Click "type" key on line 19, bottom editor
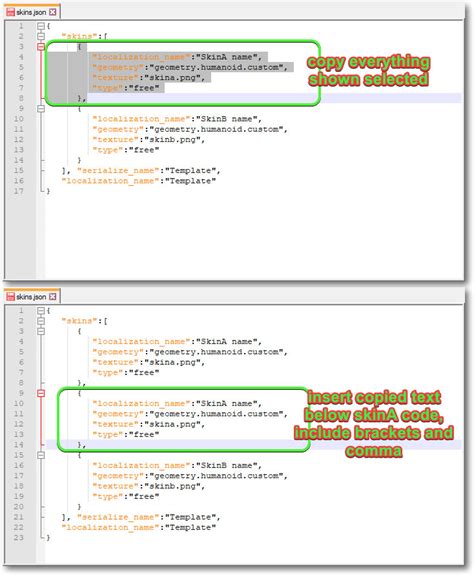 108,497
